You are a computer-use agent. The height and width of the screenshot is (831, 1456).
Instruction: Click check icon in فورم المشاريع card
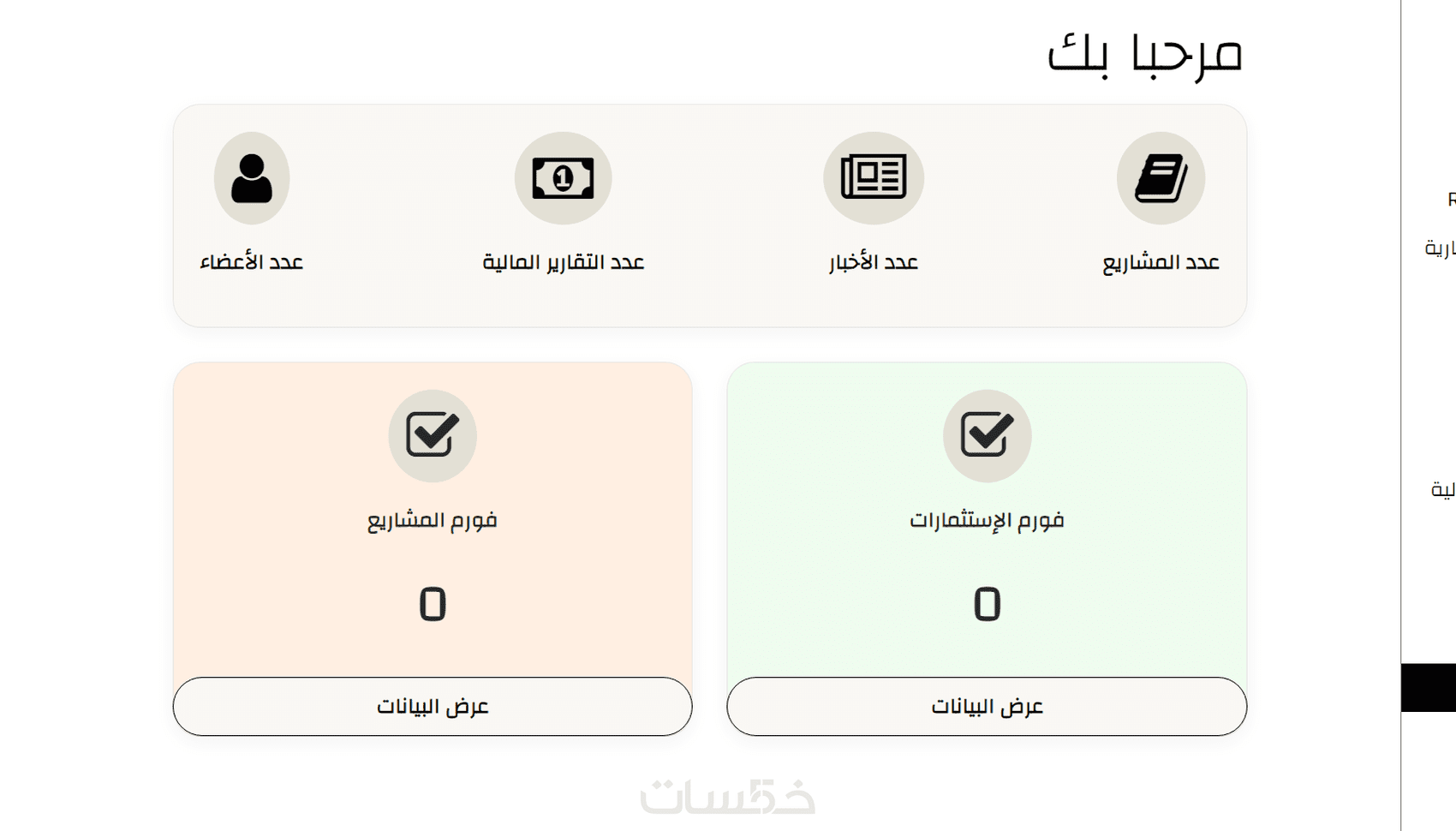tap(433, 435)
